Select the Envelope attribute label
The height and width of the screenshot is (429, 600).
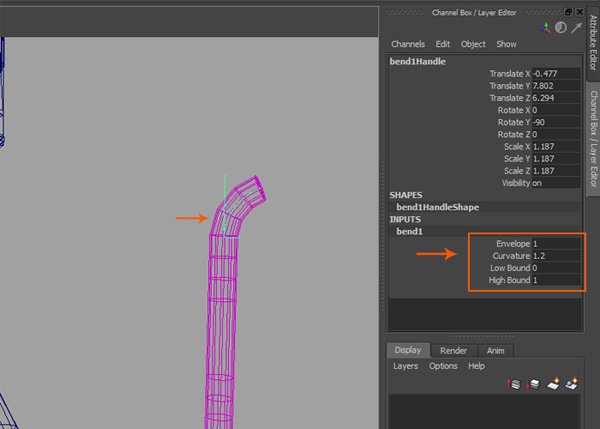513,244
